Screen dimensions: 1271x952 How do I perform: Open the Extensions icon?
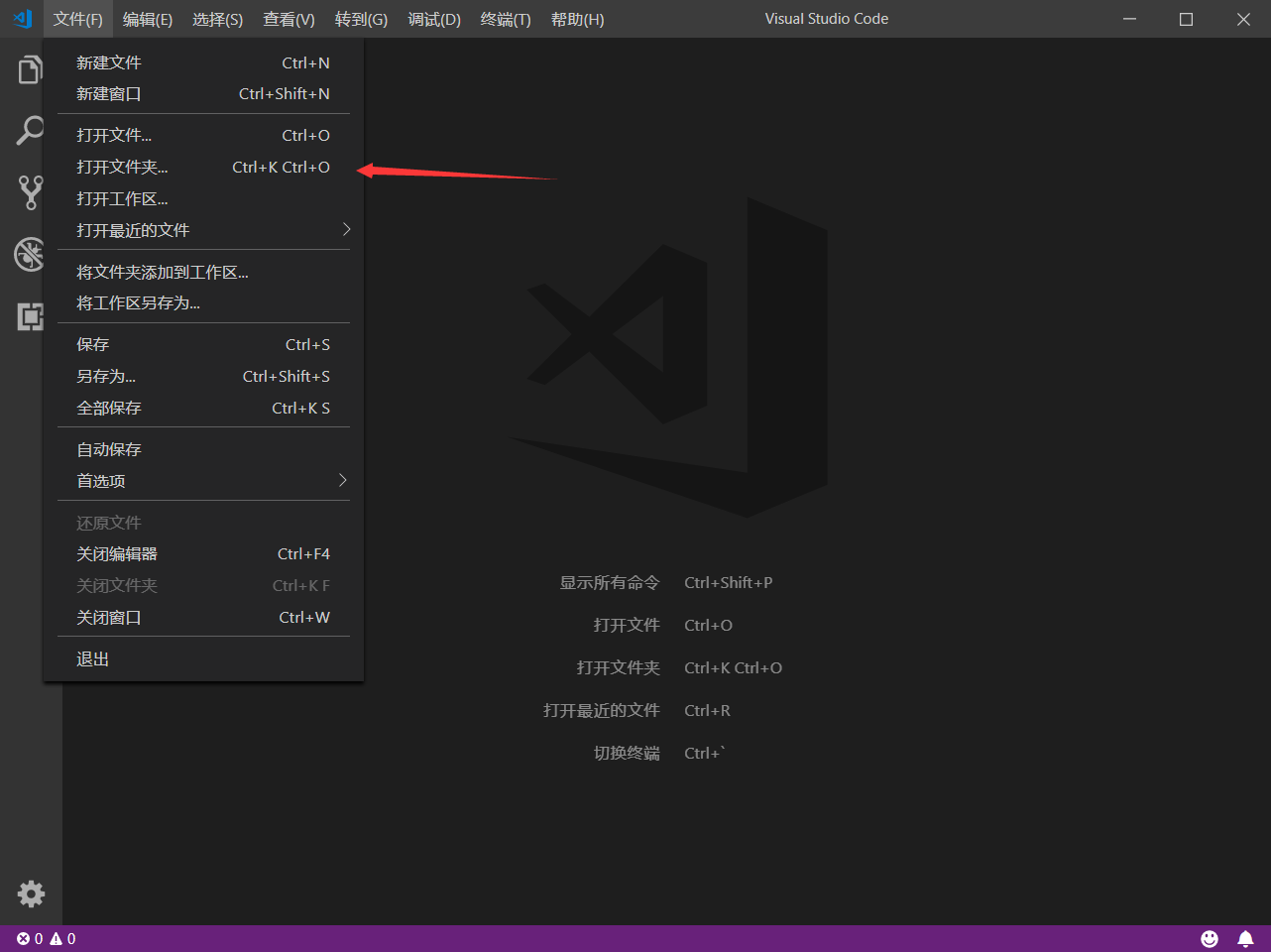[x=30, y=316]
